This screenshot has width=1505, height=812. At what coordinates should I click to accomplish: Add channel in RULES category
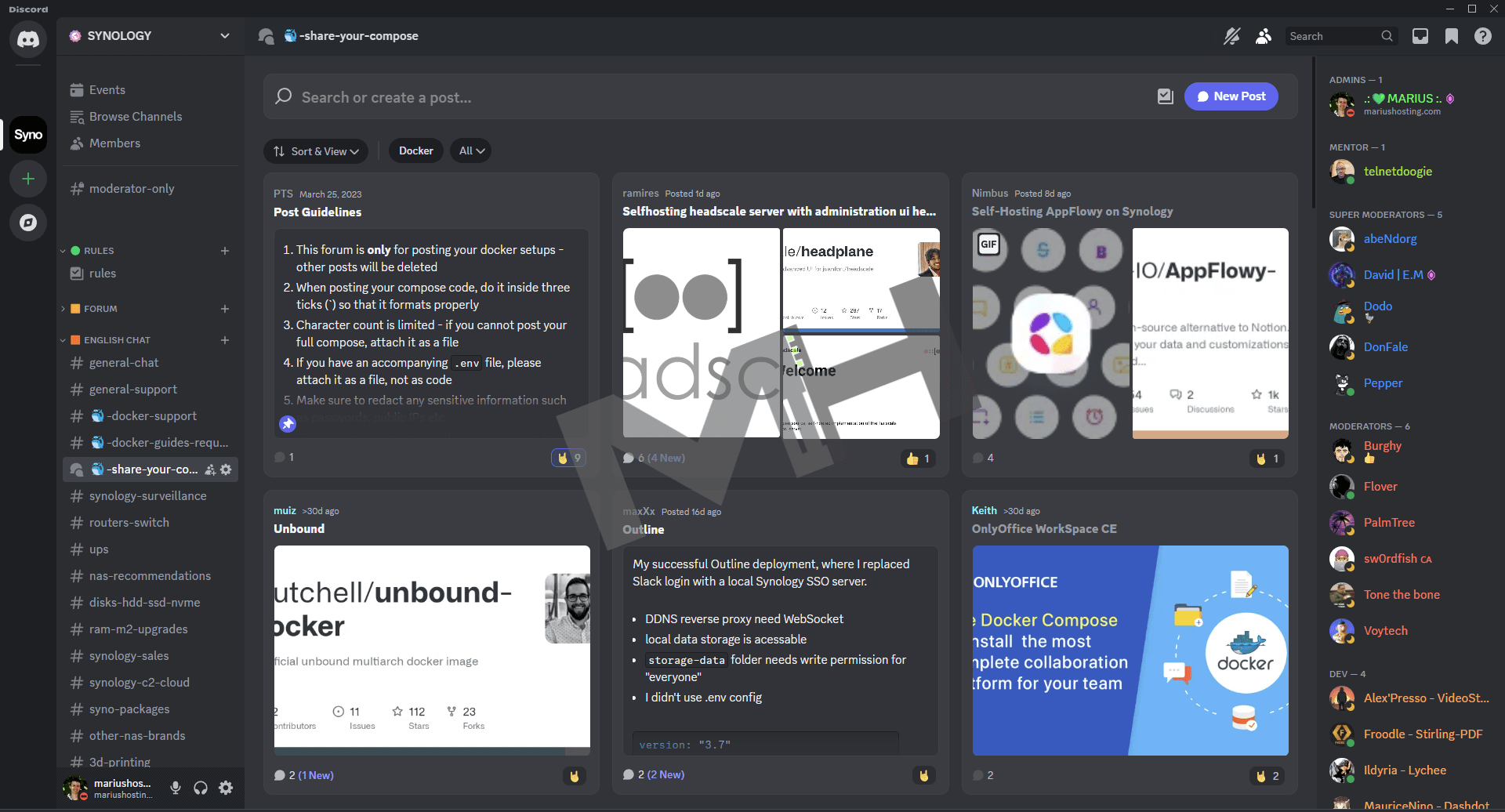click(x=225, y=251)
